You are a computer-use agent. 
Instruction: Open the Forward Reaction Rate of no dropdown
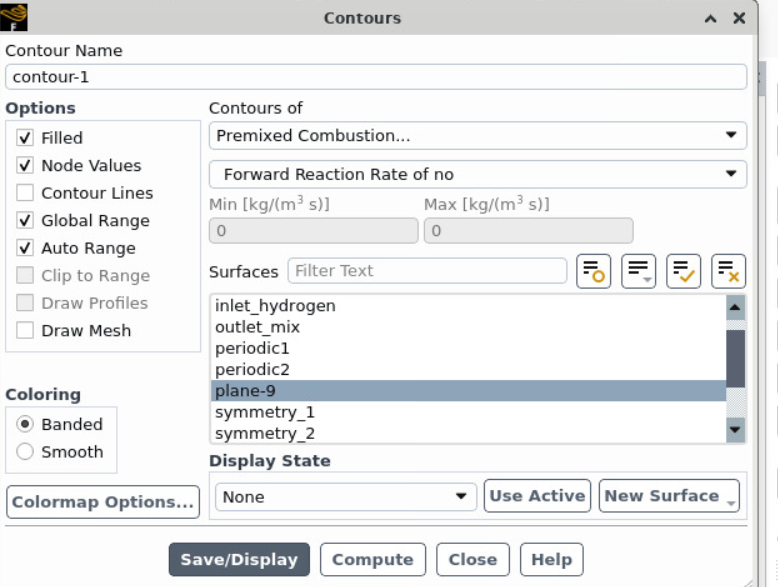[477, 174]
